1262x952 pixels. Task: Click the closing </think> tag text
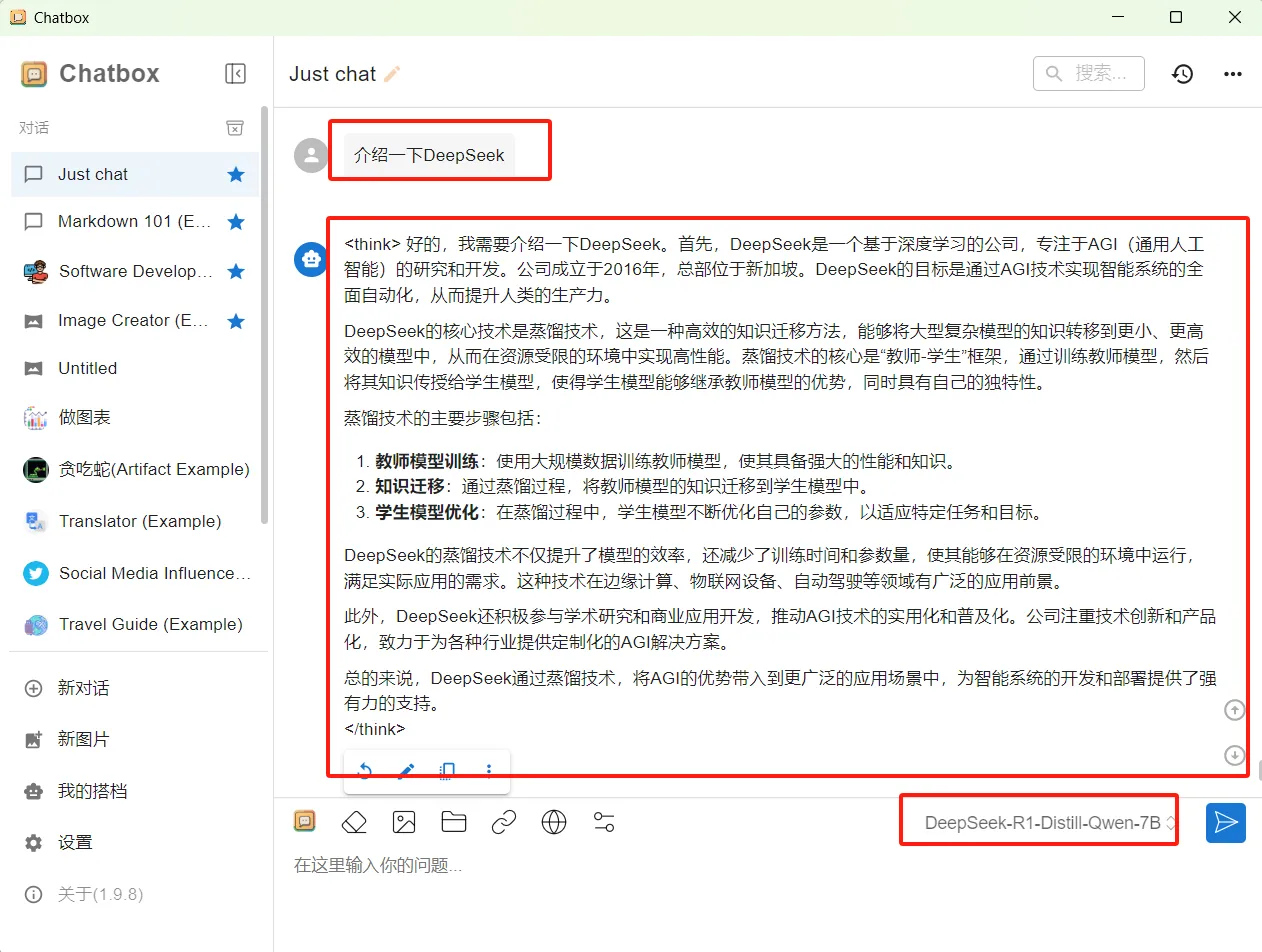[x=375, y=729]
